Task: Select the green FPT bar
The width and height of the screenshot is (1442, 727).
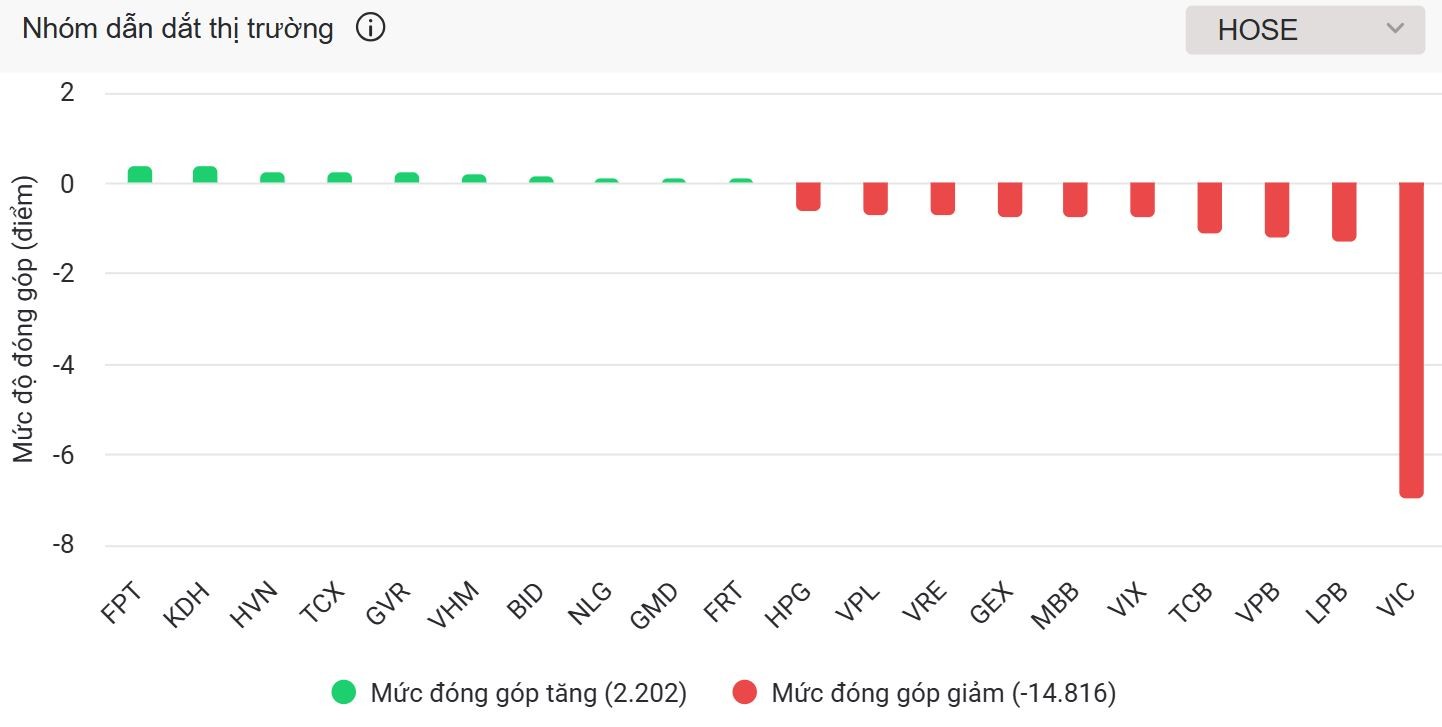Action: pos(140,175)
